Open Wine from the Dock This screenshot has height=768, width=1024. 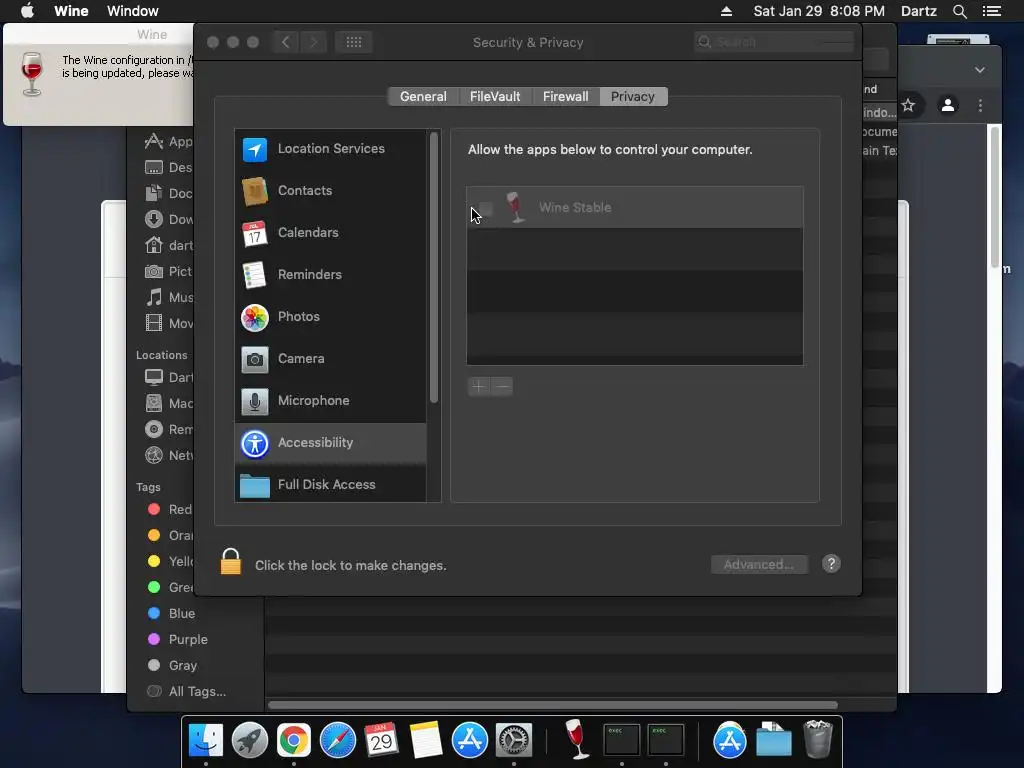576,739
